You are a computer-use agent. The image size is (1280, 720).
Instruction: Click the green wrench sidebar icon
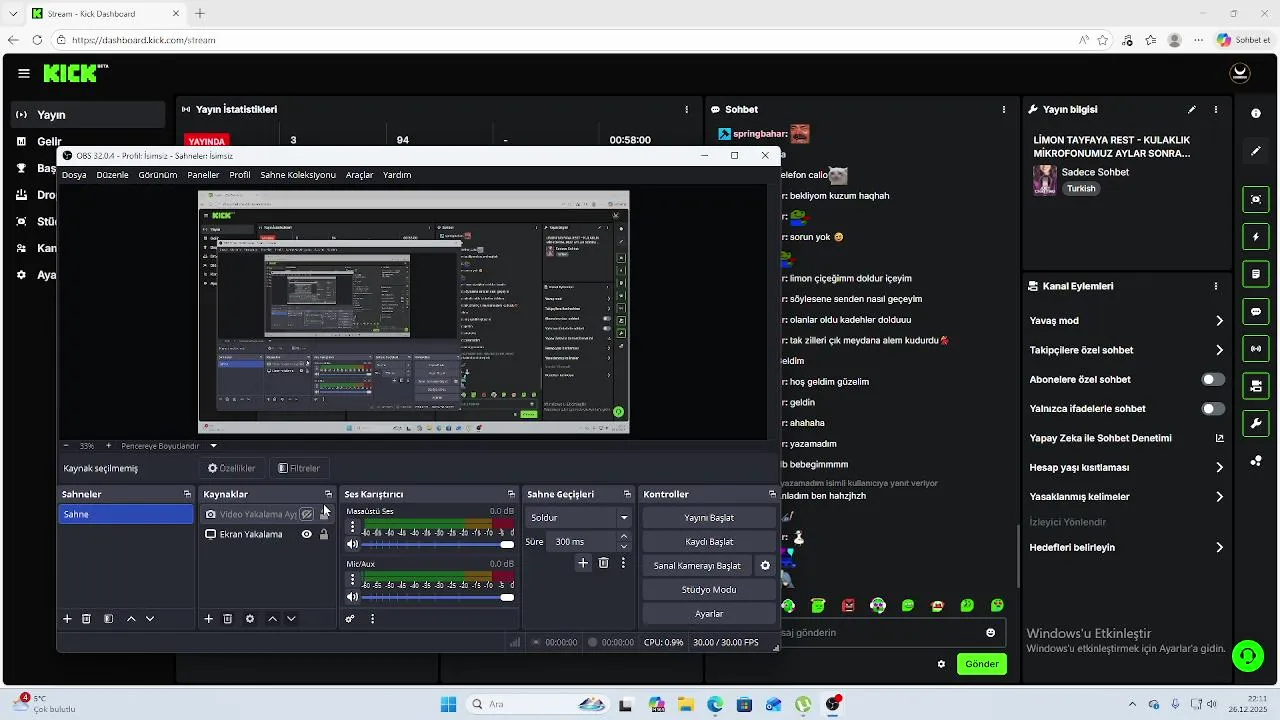(1256, 423)
